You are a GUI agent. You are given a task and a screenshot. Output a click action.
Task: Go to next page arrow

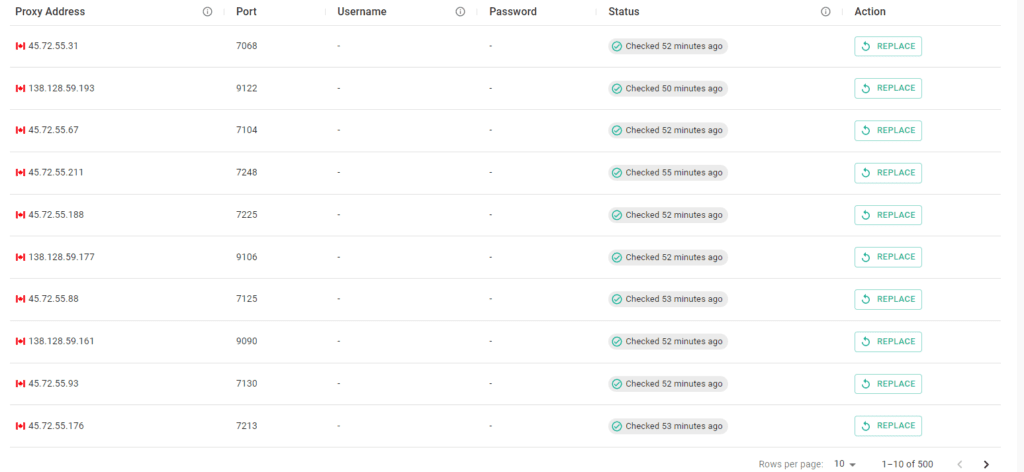(x=986, y=464)
